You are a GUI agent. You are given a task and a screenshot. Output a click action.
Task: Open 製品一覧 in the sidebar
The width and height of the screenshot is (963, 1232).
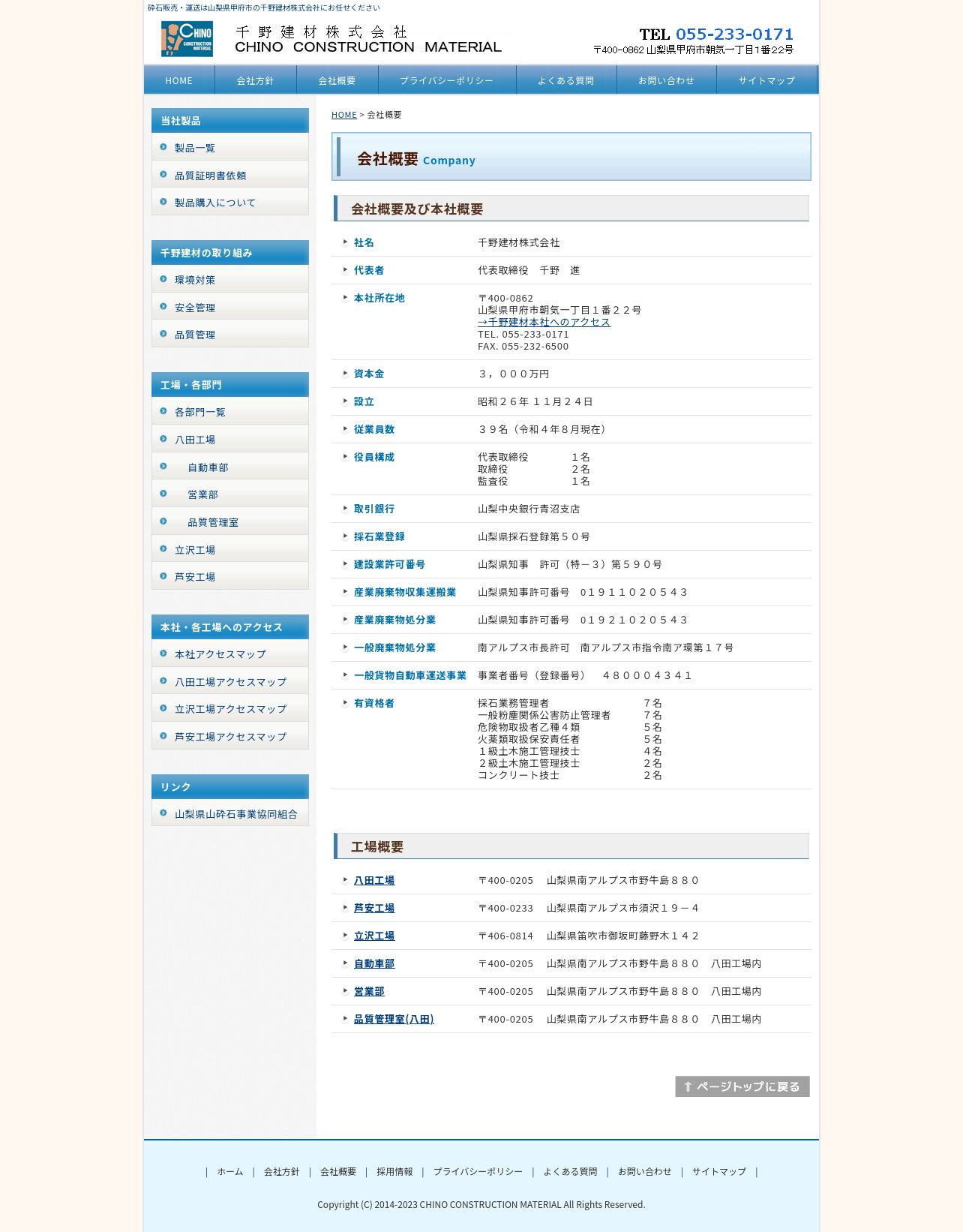click(230, 148)
